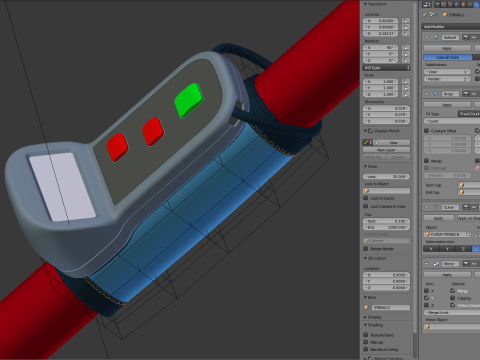The image size is (480, 360).
Task: Toggle Mirror modifier viewport visibility icon
Action: tap(474, 264)
